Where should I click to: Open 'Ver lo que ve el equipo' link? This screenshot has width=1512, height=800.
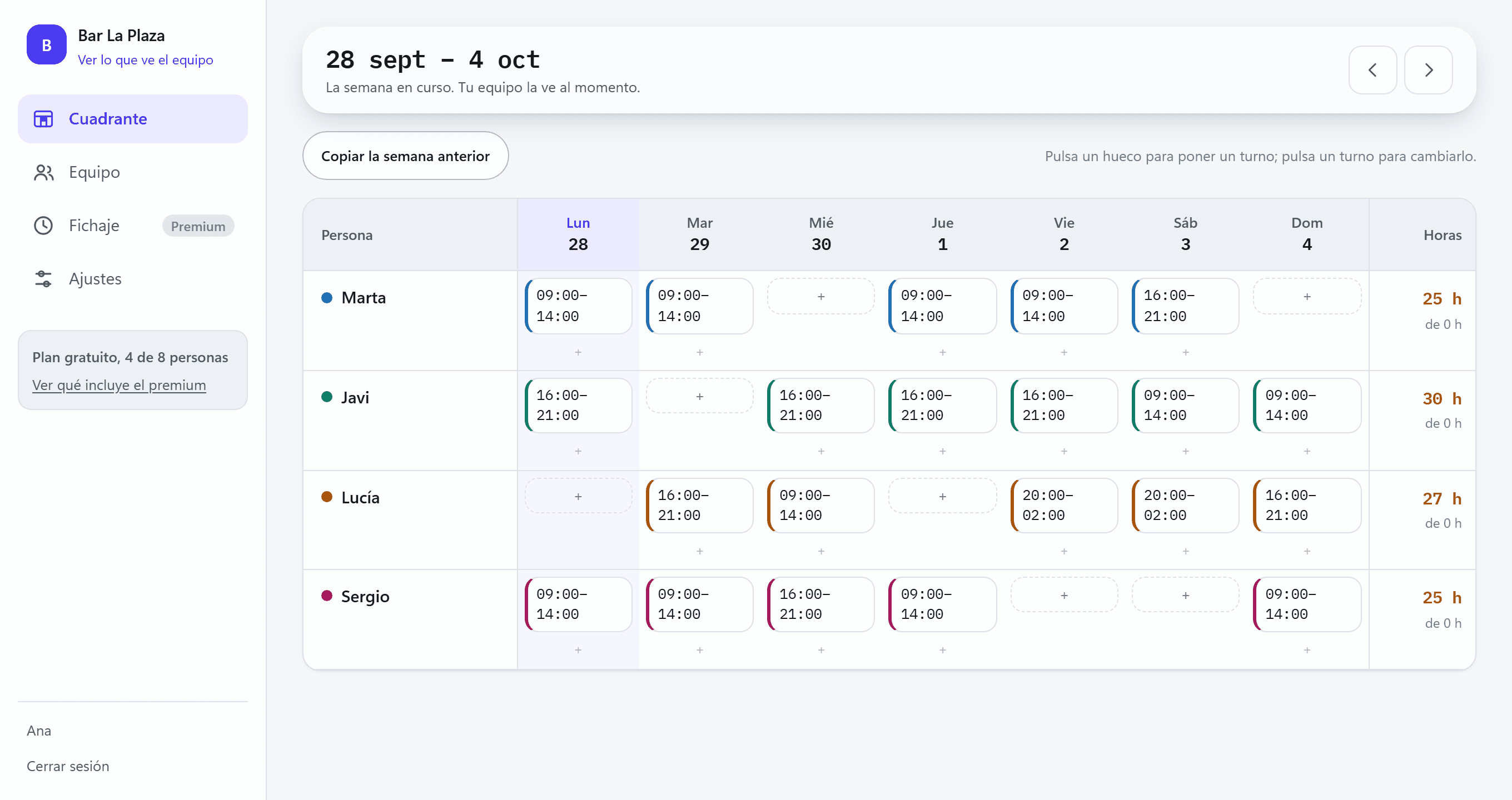[x=146, y=60]
